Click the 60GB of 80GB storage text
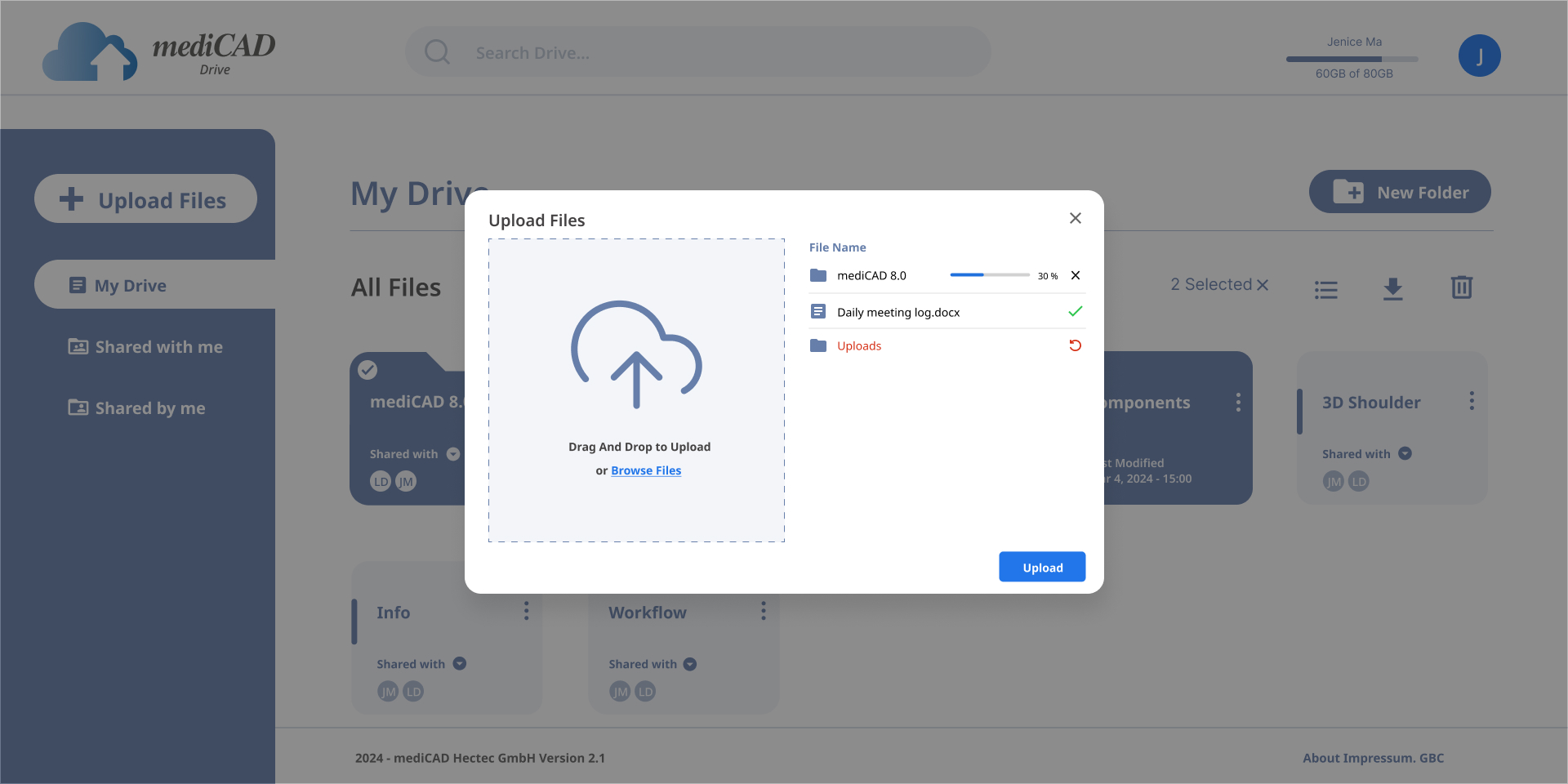 pos(1354,73)
